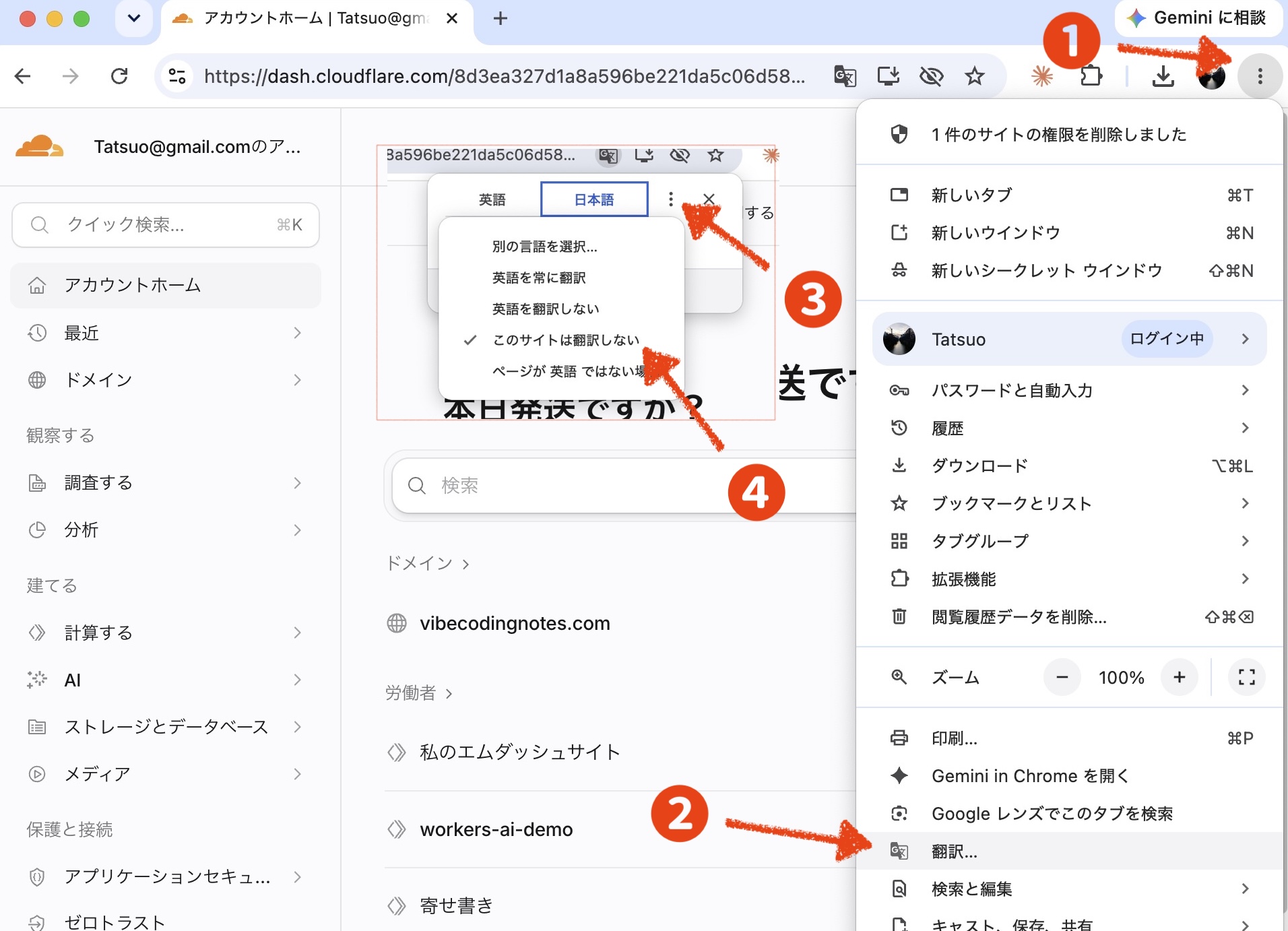Open the extensions puzzle icon

point(1091,76)
